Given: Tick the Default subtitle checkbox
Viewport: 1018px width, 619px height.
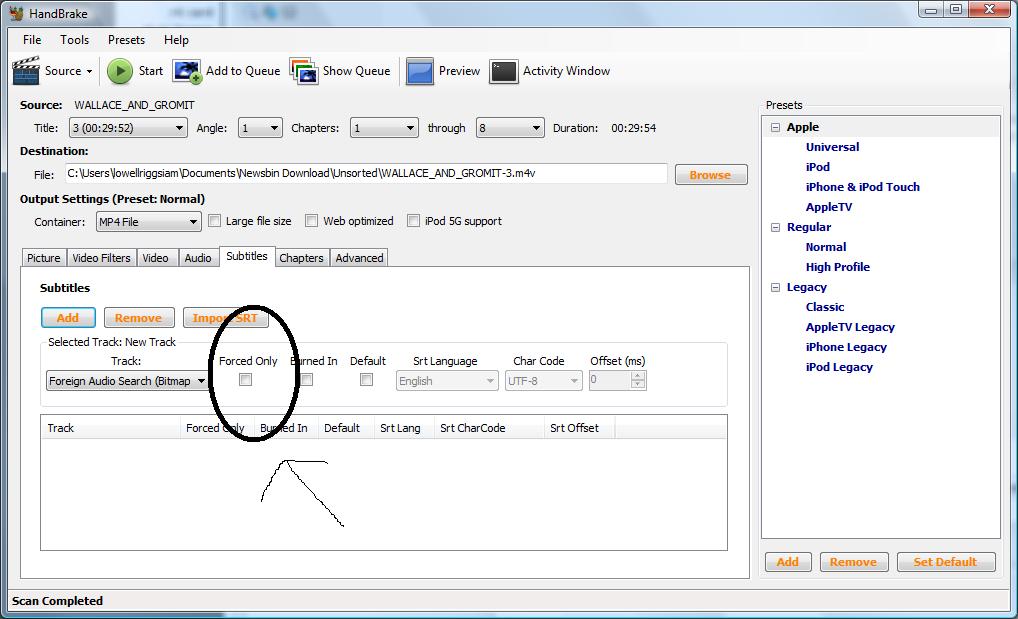Looking at the screenshot, I should tap(366, 380).
